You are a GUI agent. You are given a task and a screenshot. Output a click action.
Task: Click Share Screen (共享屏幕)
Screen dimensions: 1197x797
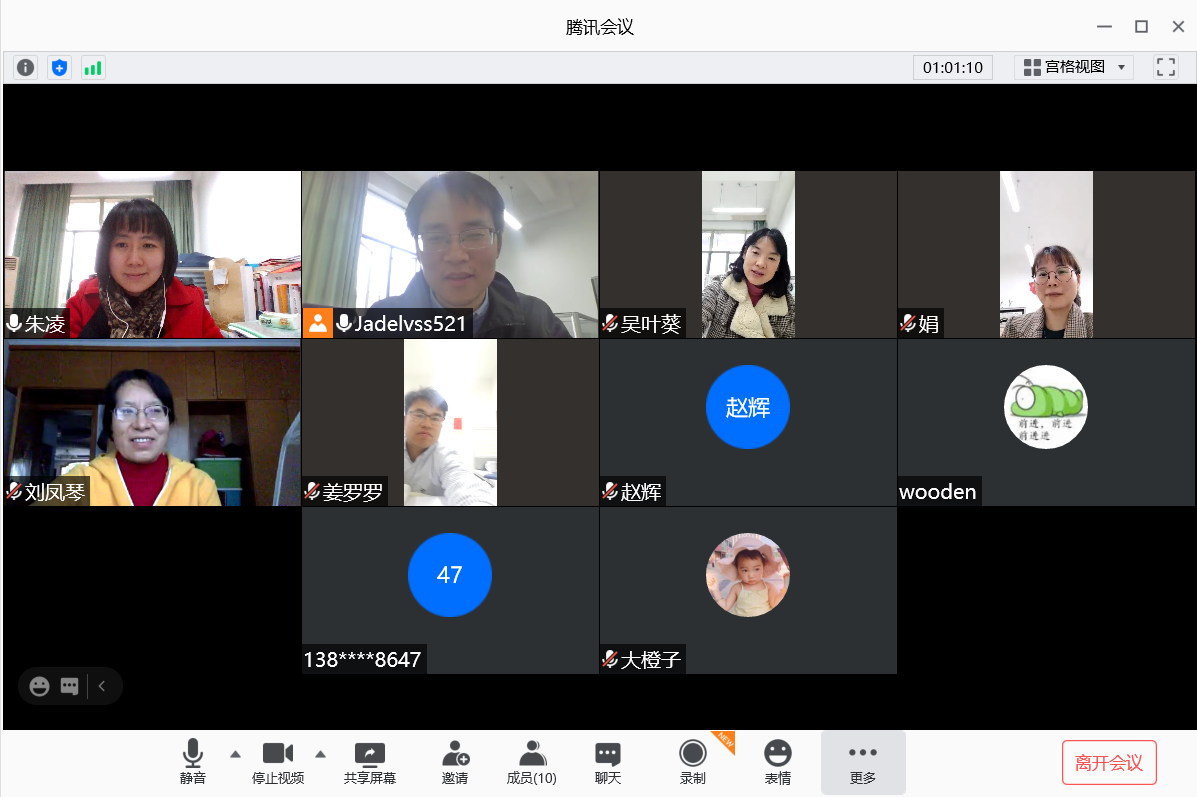pyautogui.click(x=369, y=762)
